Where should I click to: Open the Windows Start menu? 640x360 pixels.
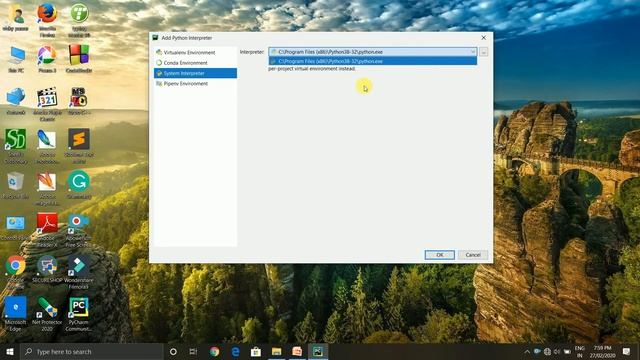(x=10, y=351)
